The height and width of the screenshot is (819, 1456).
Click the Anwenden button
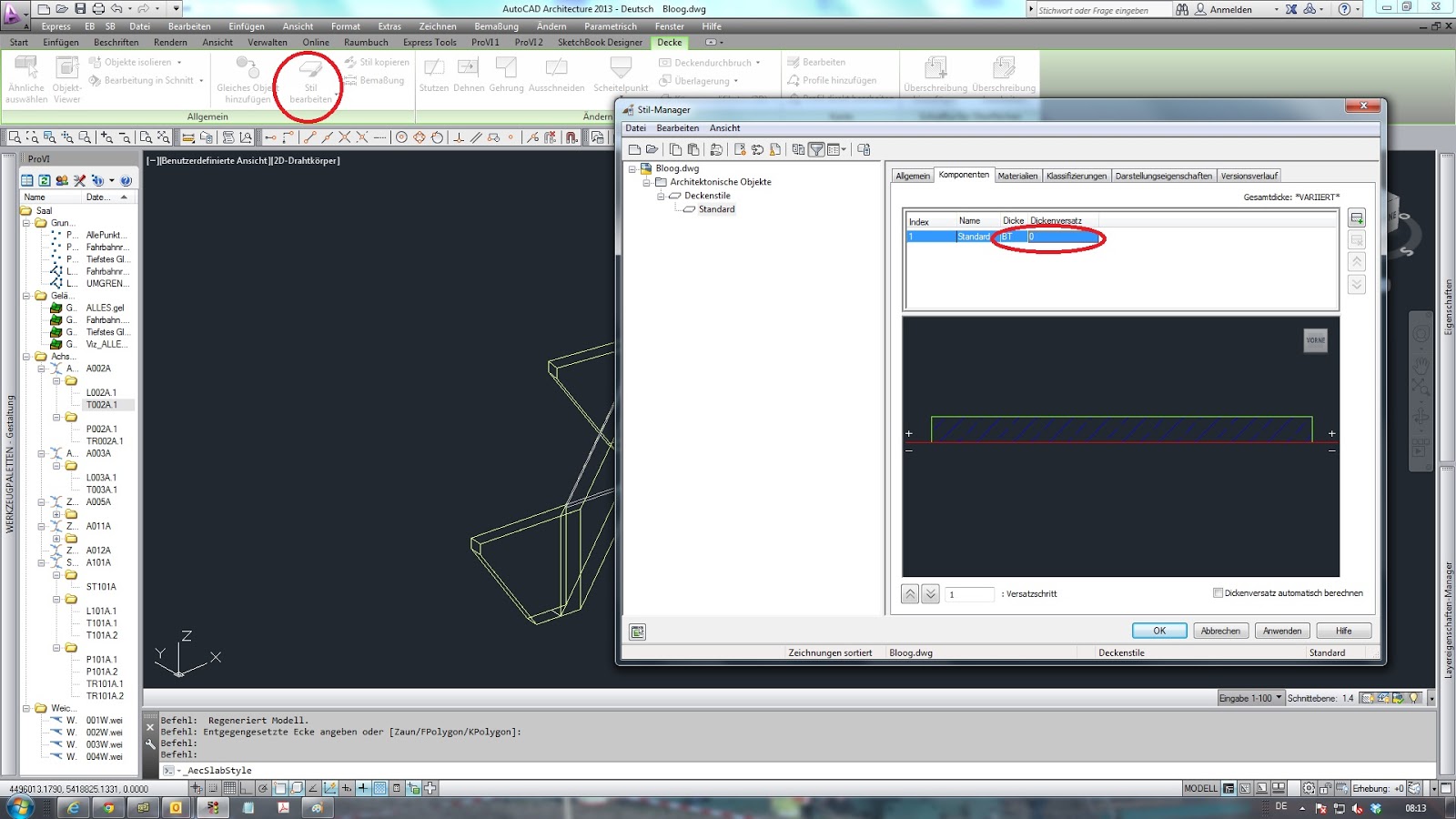1282,631
